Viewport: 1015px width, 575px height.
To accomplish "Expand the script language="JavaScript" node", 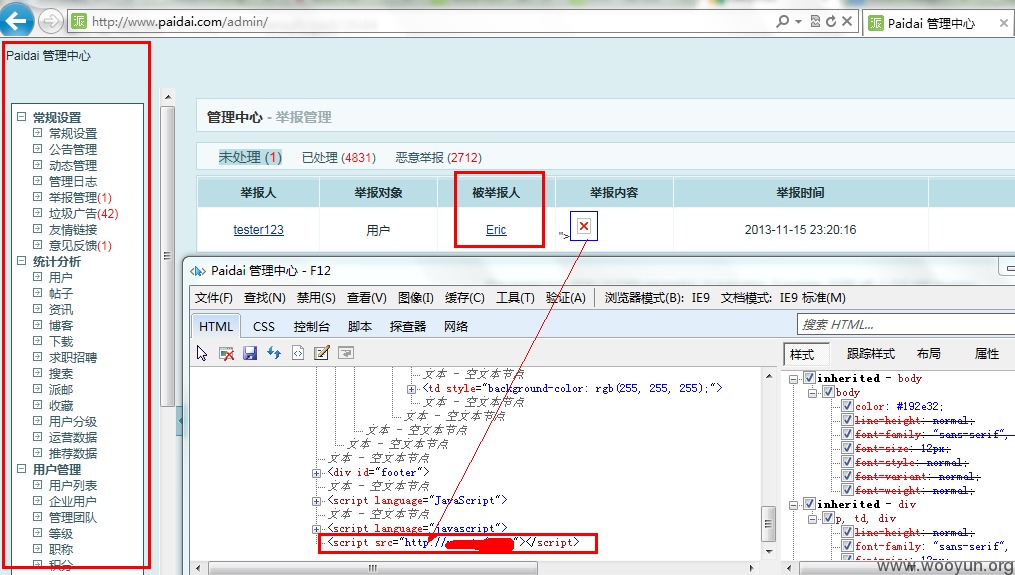I will [317, 501].
